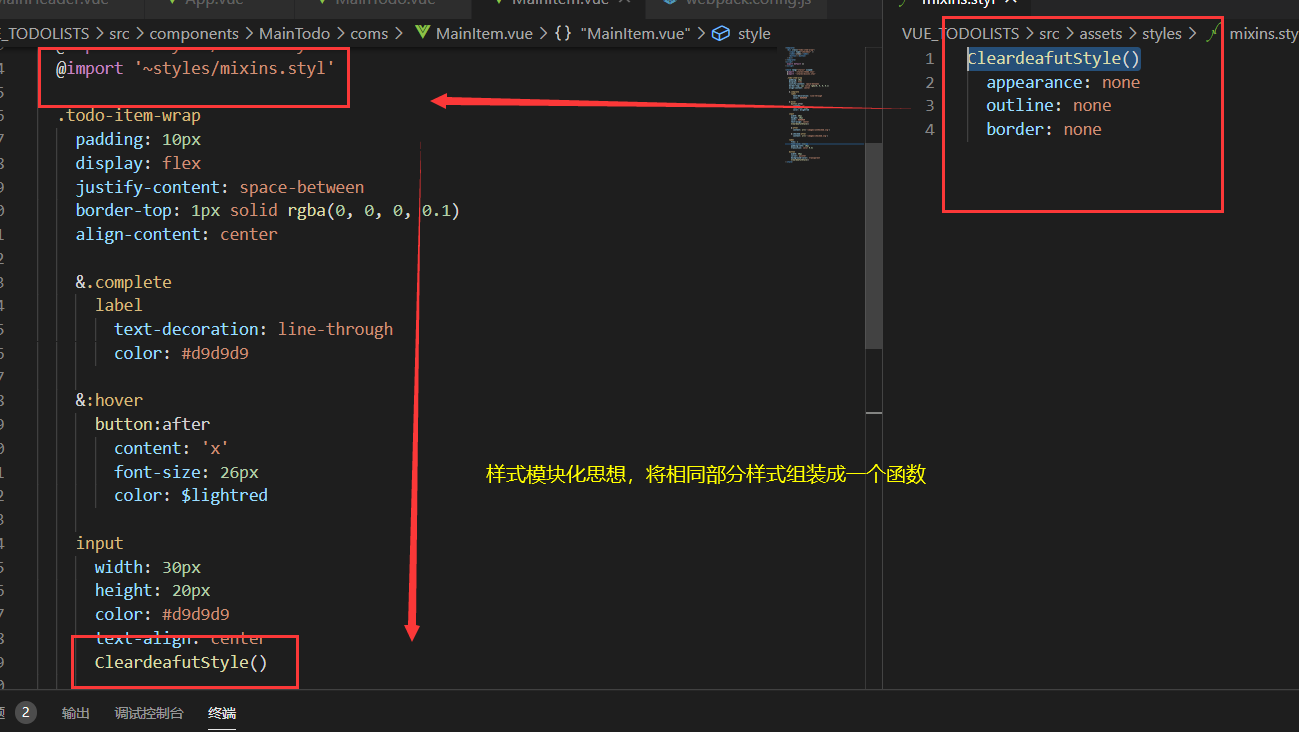Click line number 1 in mixins.styl gutter

930,58
